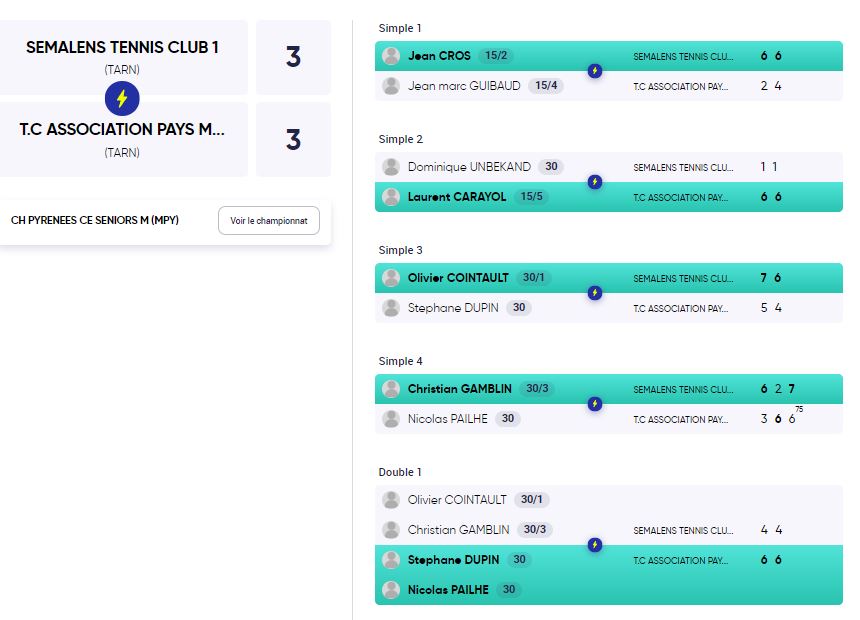Click Laurent CARAYOL player avatar

pos(391,197)
